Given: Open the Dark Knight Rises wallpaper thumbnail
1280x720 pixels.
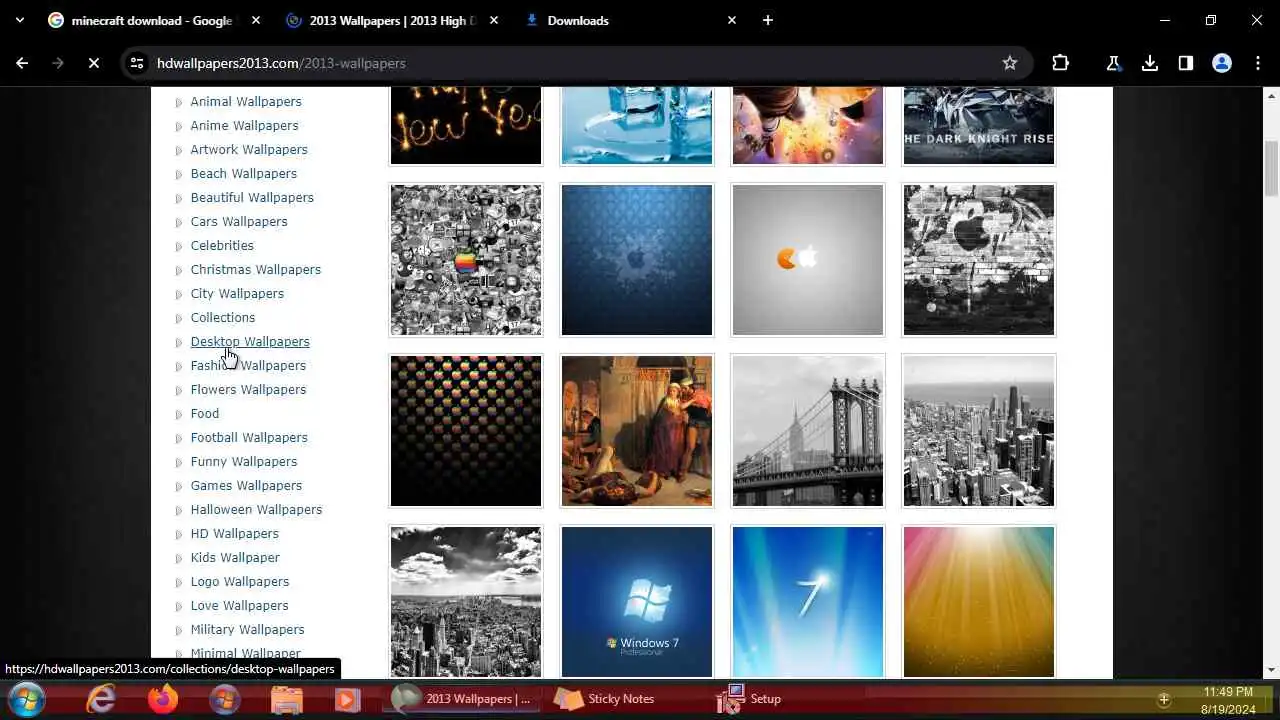Looking at the screenshot, I should pyautogui.click(x=979, y=125).
